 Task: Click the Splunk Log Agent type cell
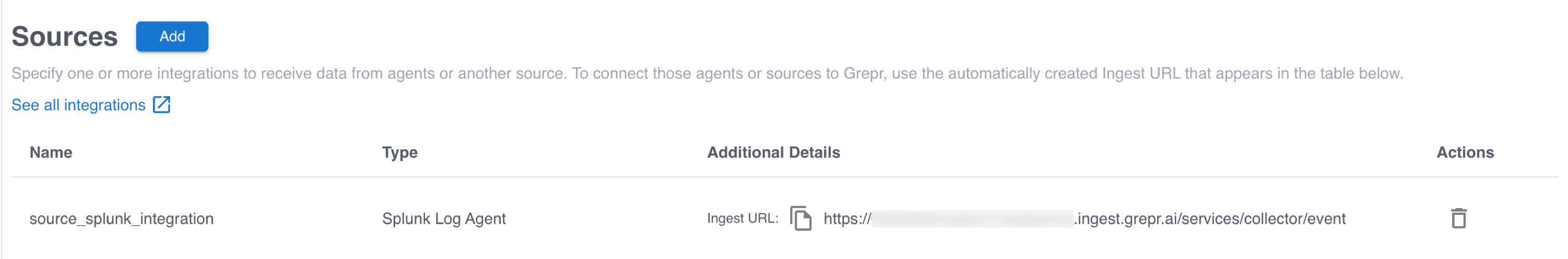[x=444, y=219]
